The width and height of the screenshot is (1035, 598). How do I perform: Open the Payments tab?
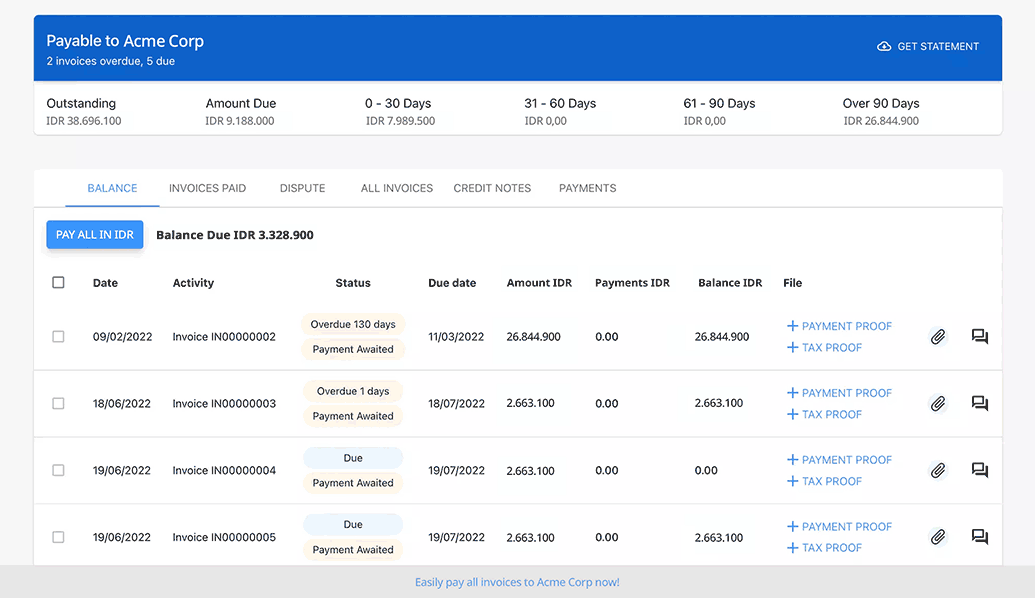[587, 188]
